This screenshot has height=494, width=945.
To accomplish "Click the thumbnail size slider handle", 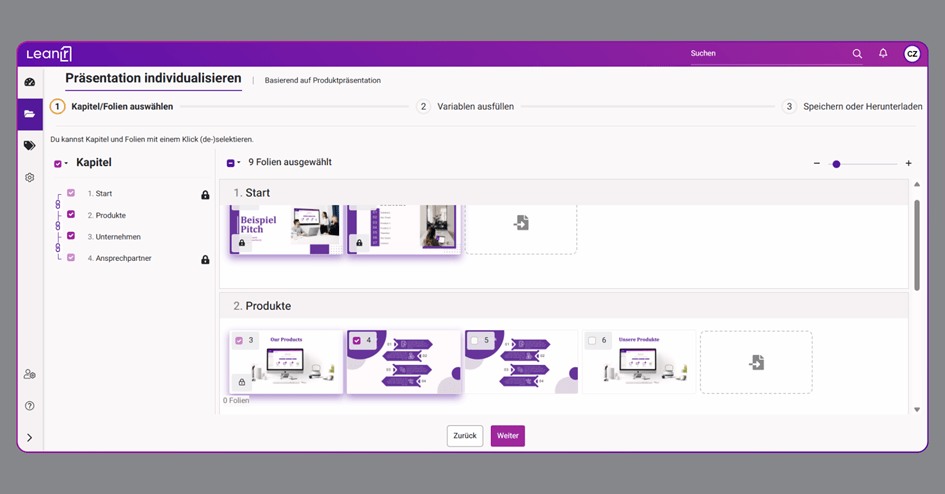I will [836, 164].
